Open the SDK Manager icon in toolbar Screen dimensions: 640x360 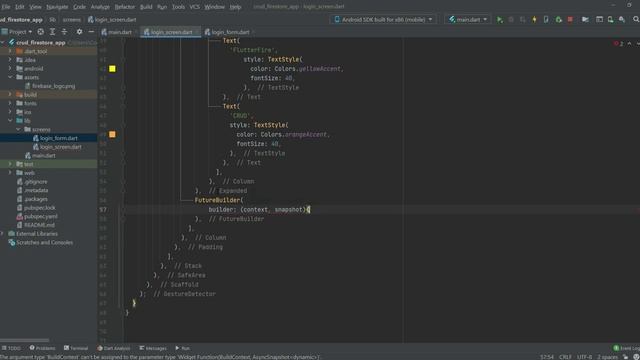click(622, 20)
